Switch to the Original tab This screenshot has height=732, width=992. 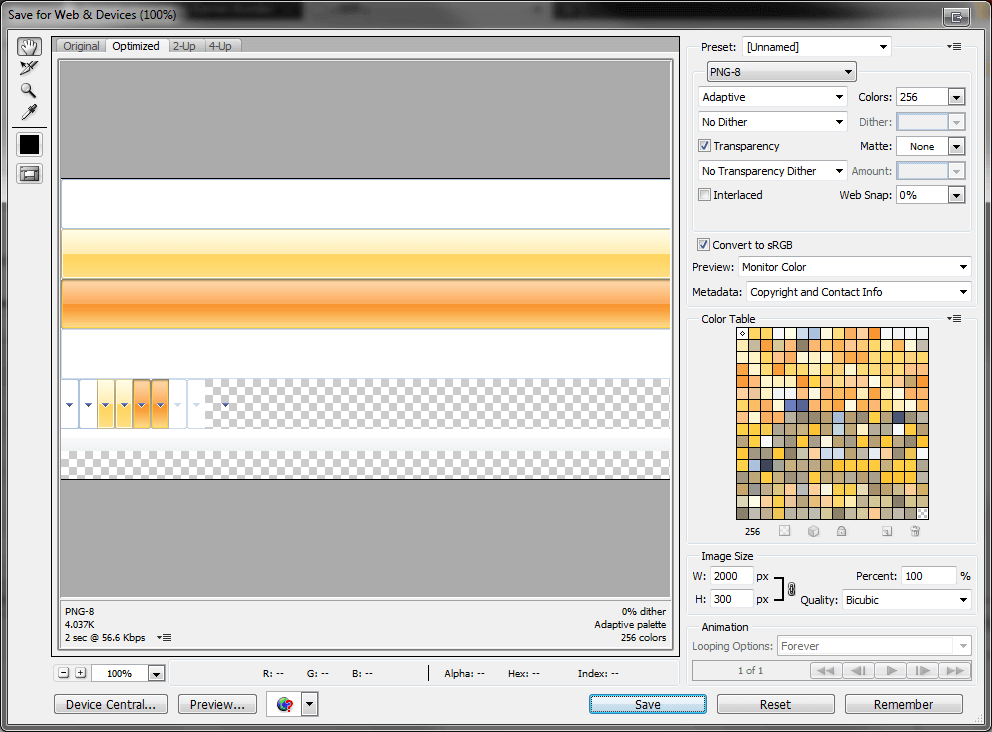81,45
